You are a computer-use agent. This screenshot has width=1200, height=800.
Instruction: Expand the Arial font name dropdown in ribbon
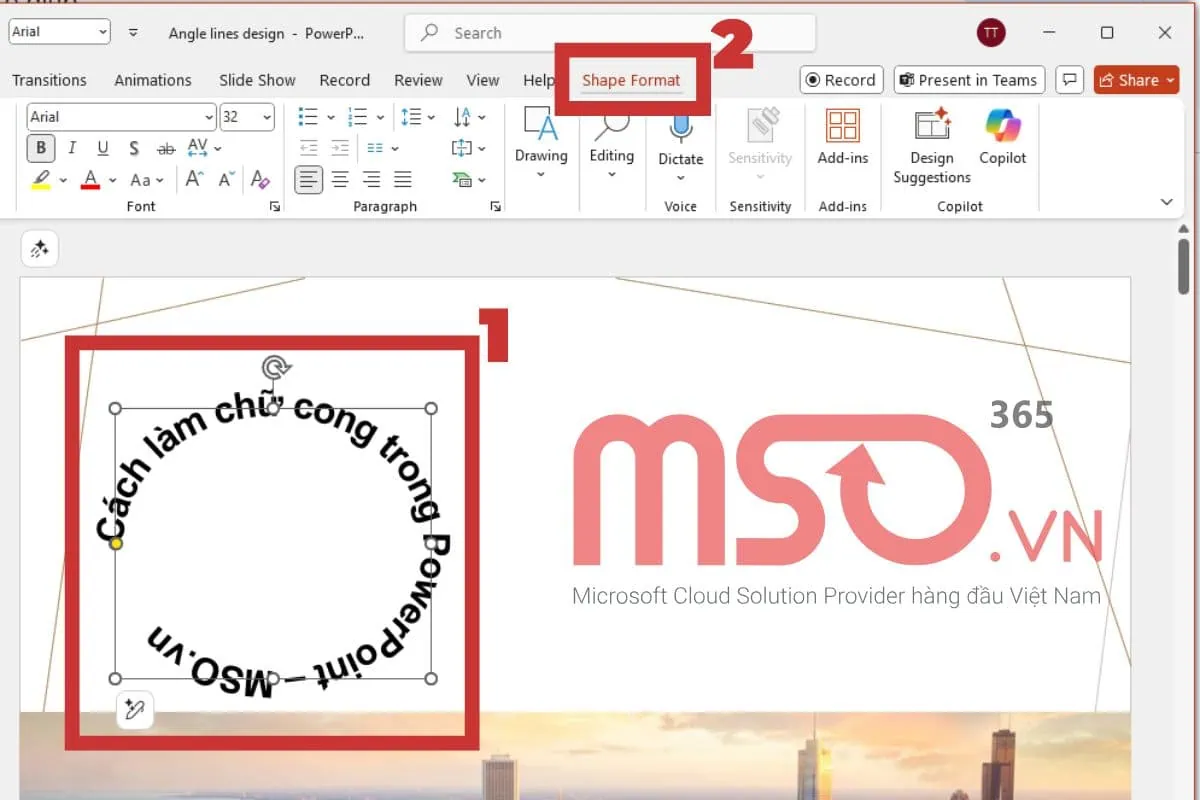click(x=208, y=117)
